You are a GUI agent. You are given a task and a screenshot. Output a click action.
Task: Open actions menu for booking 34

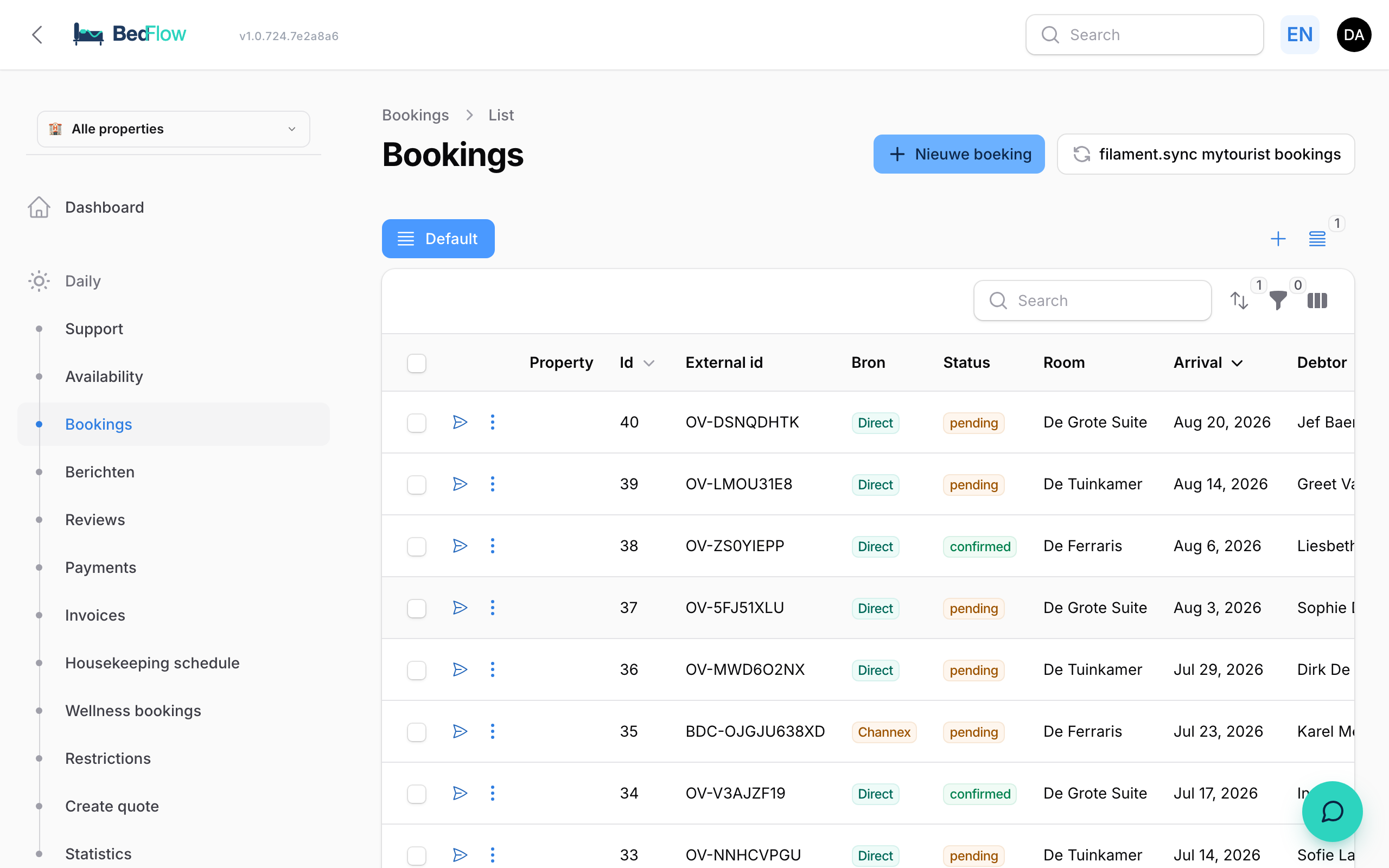pyautogui.click(x=493, y=793)
